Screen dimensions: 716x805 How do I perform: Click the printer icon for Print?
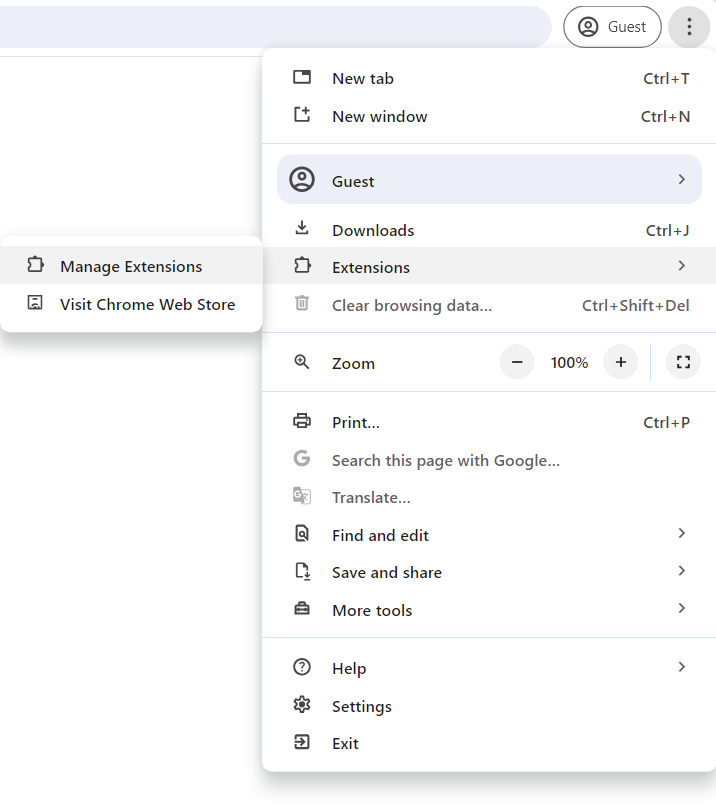pyautogui.click(x=301, y=422)
